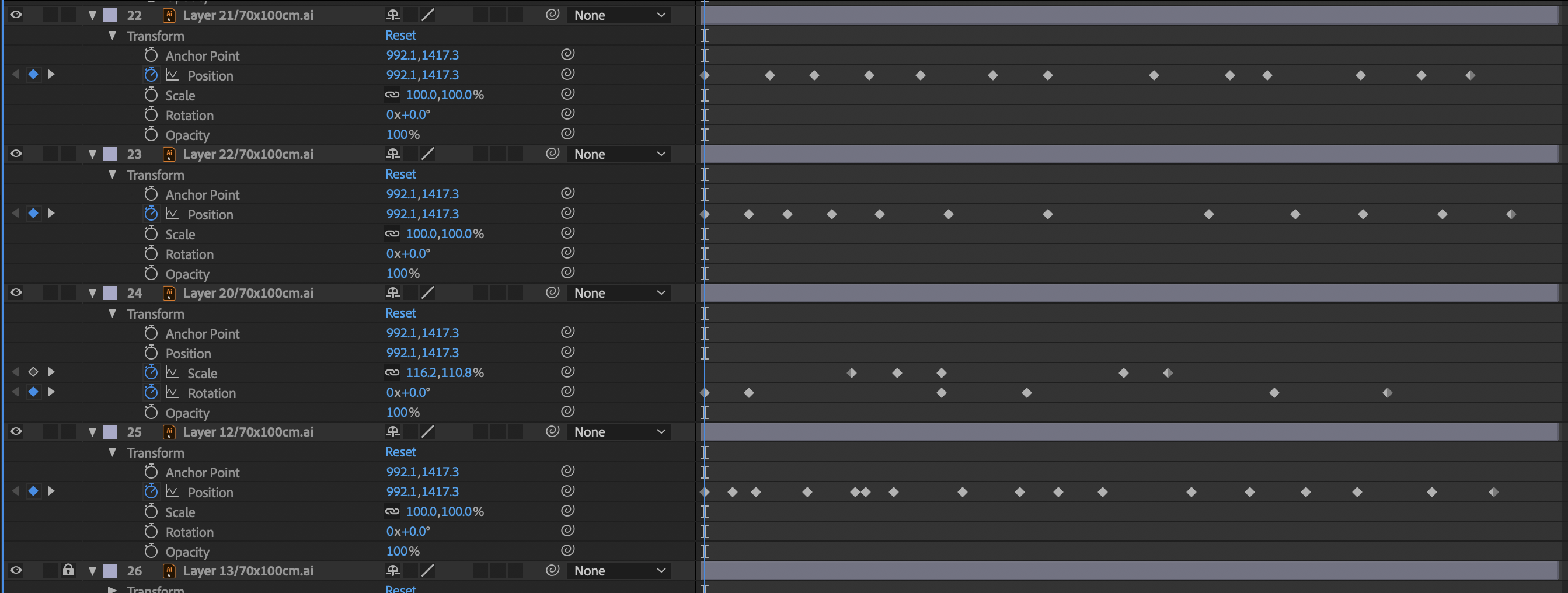Collapse Layer 22 row triangle
Viewport: 1568px width, 593px height.
(x=92, y=154)
